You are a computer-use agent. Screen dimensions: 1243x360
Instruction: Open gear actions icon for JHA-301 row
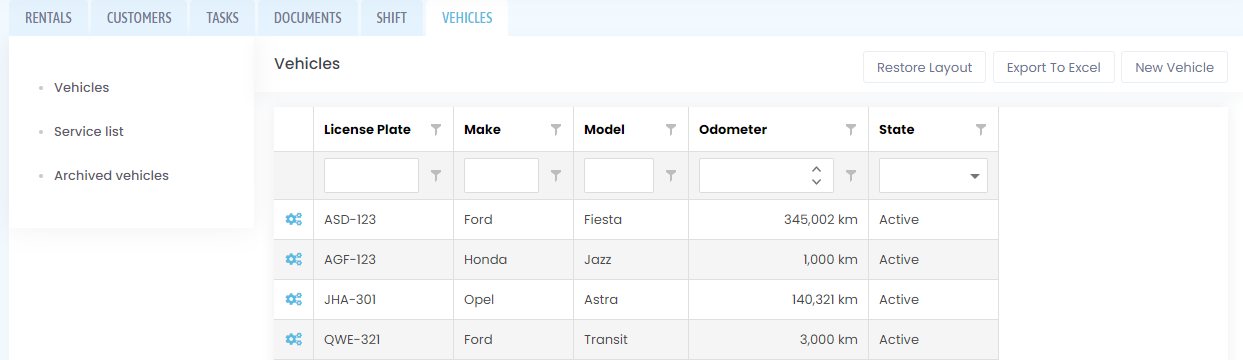tap(293, 299)
